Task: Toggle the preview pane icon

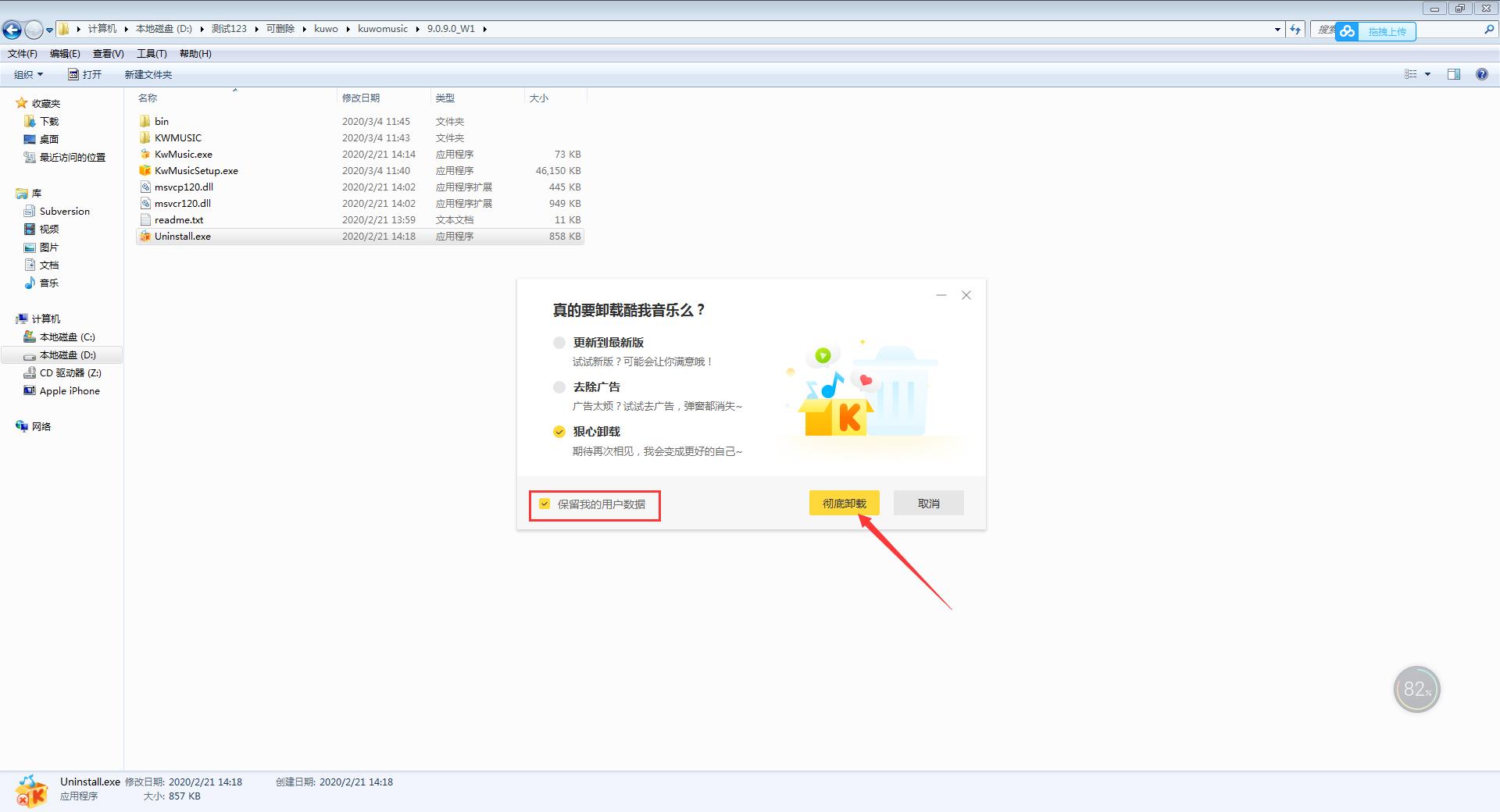Action: coord(1453,74)
